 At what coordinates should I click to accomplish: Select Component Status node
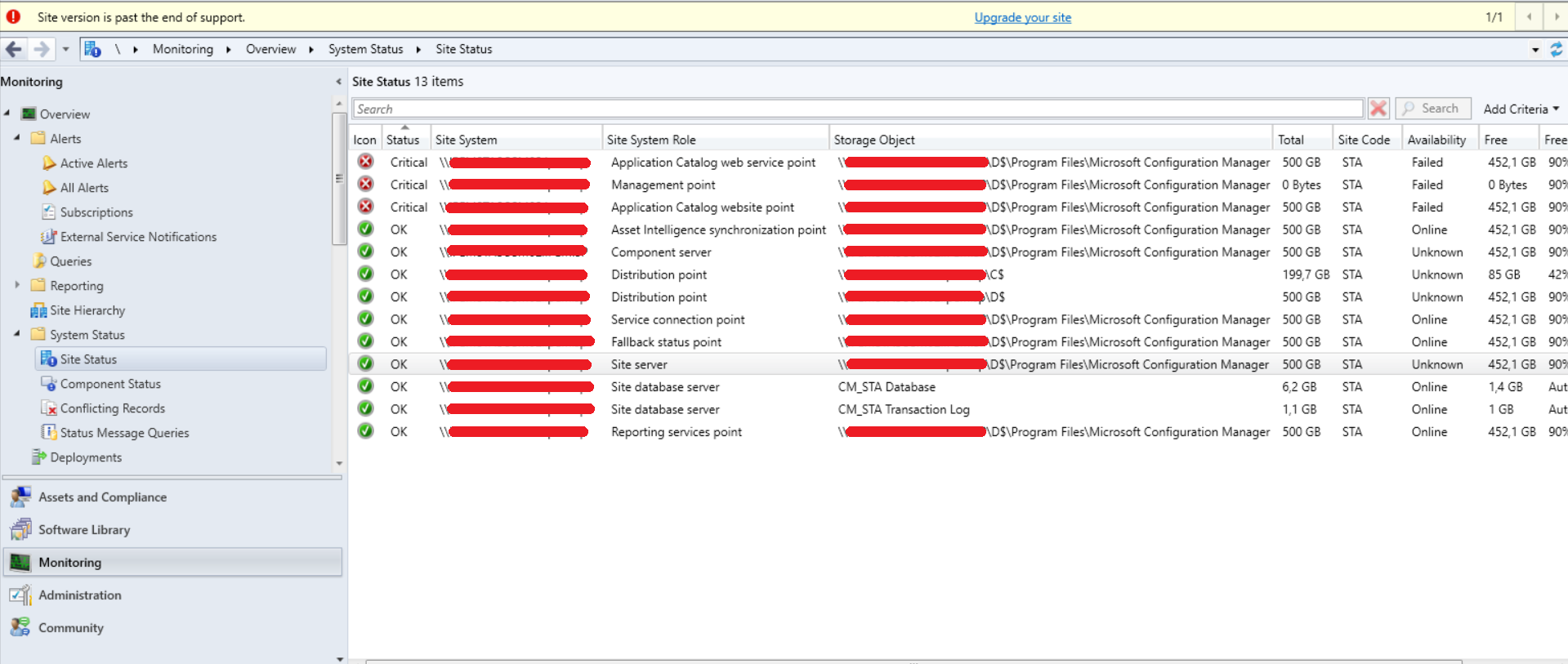110,384
